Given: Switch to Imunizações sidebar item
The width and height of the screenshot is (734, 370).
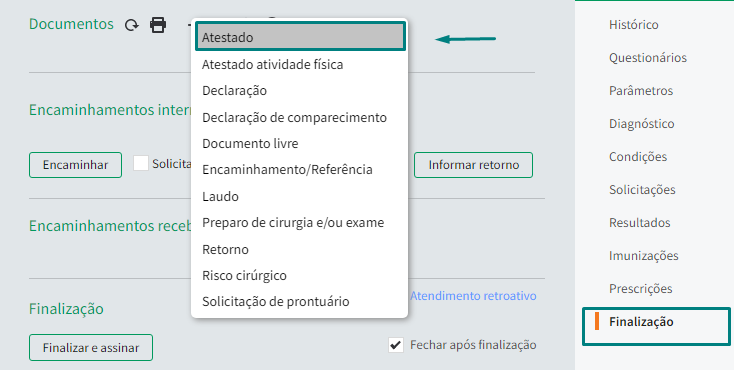Looking at the screenshot, I should click(x=643, y=256).
